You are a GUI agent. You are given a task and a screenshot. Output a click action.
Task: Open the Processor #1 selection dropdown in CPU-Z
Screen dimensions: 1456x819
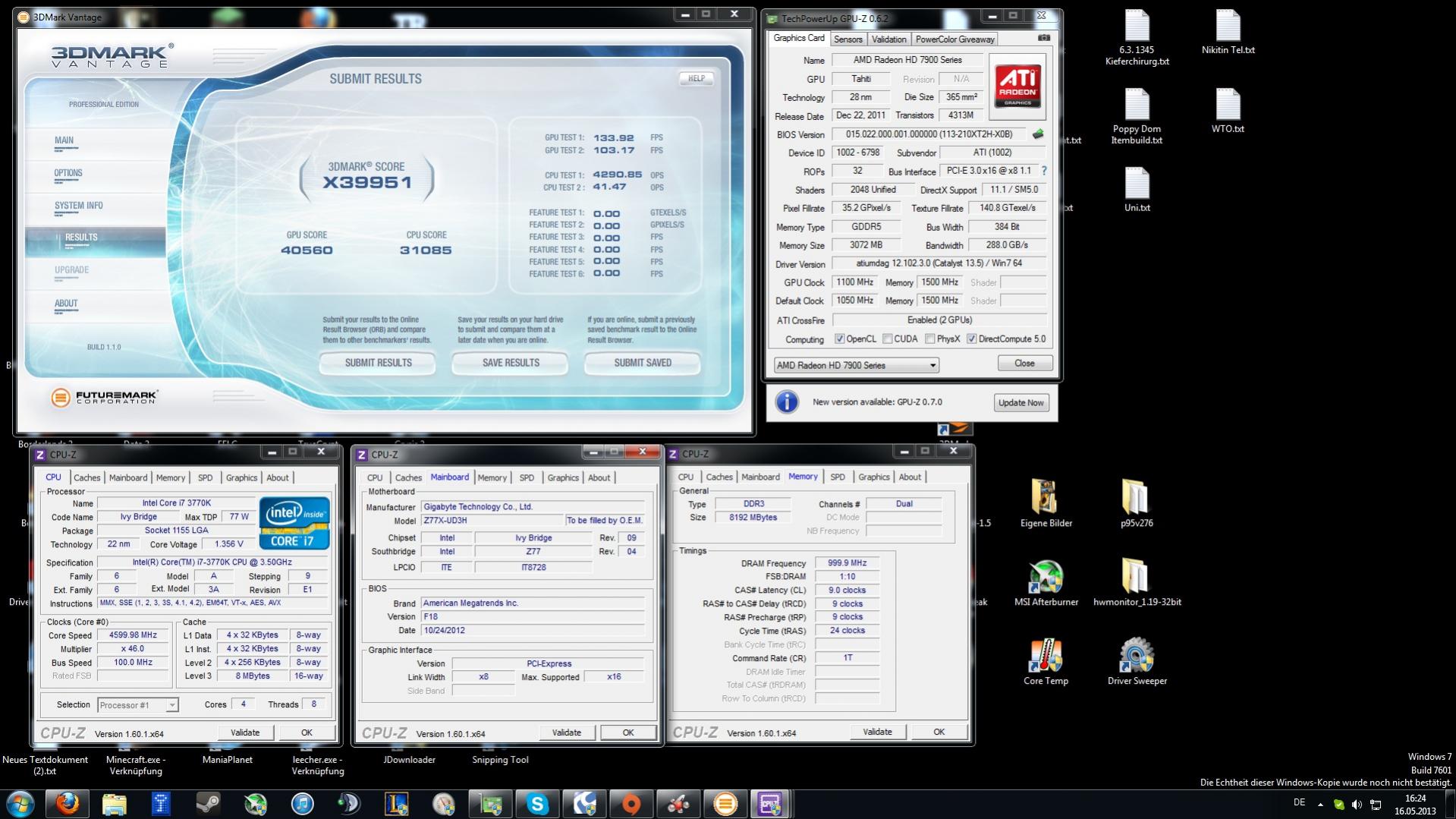click(x=137, y=705)
